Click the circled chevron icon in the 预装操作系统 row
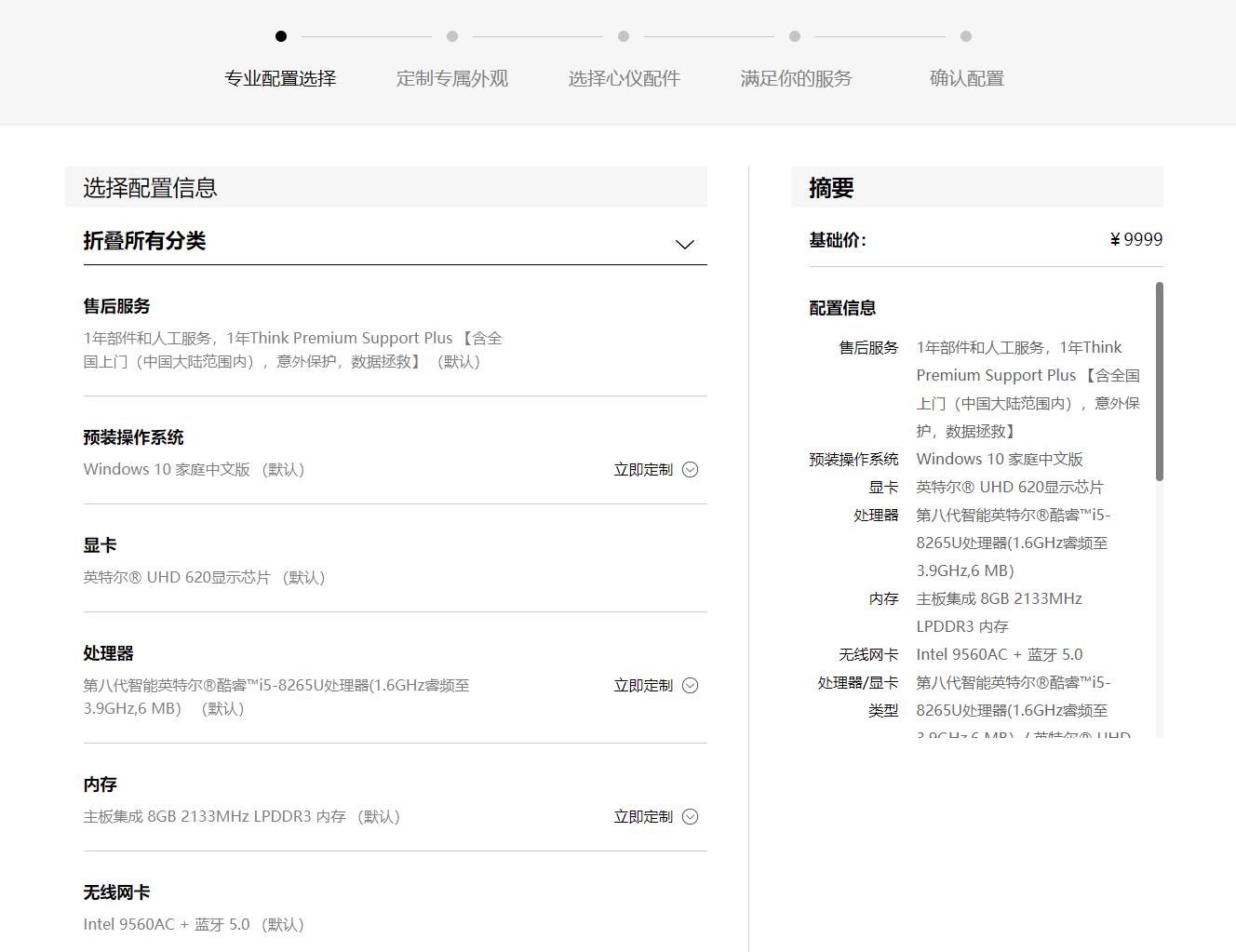The width and height of the screenshot is (1236, 952). coord(690,470)
